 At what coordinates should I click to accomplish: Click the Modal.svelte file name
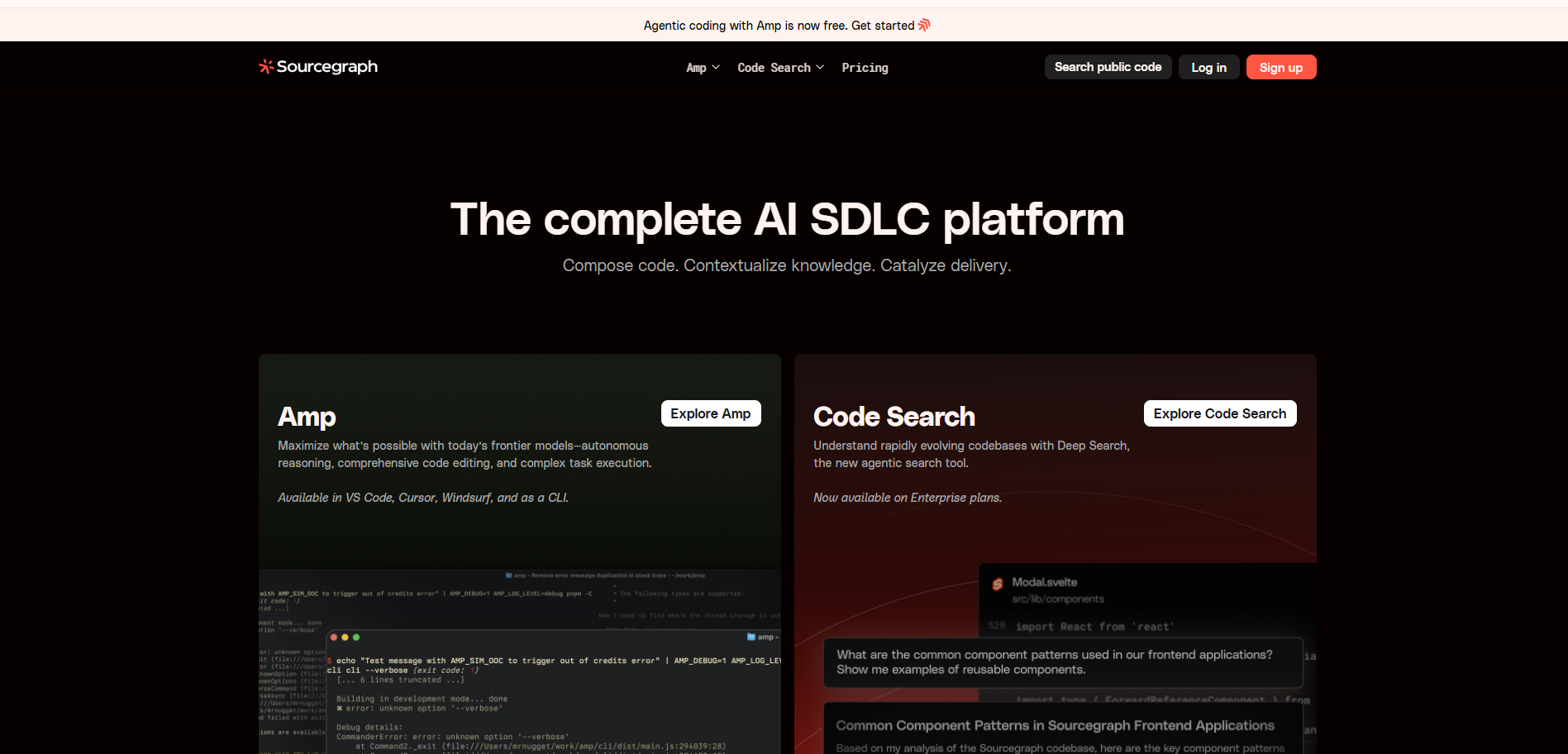tap(1044, 582)
